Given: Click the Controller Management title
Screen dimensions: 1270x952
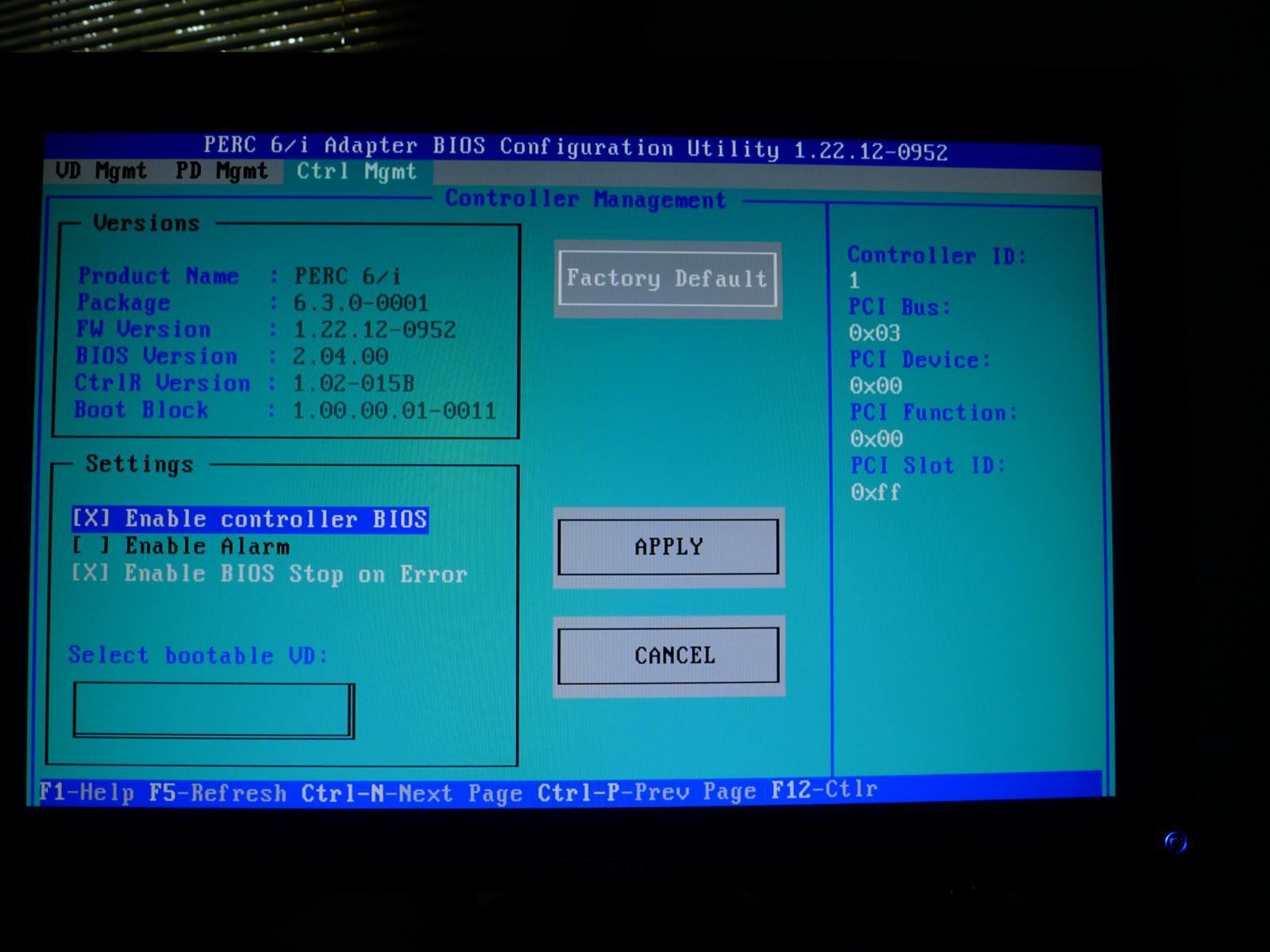Looking at the screenshot, I should pos(586,199).
